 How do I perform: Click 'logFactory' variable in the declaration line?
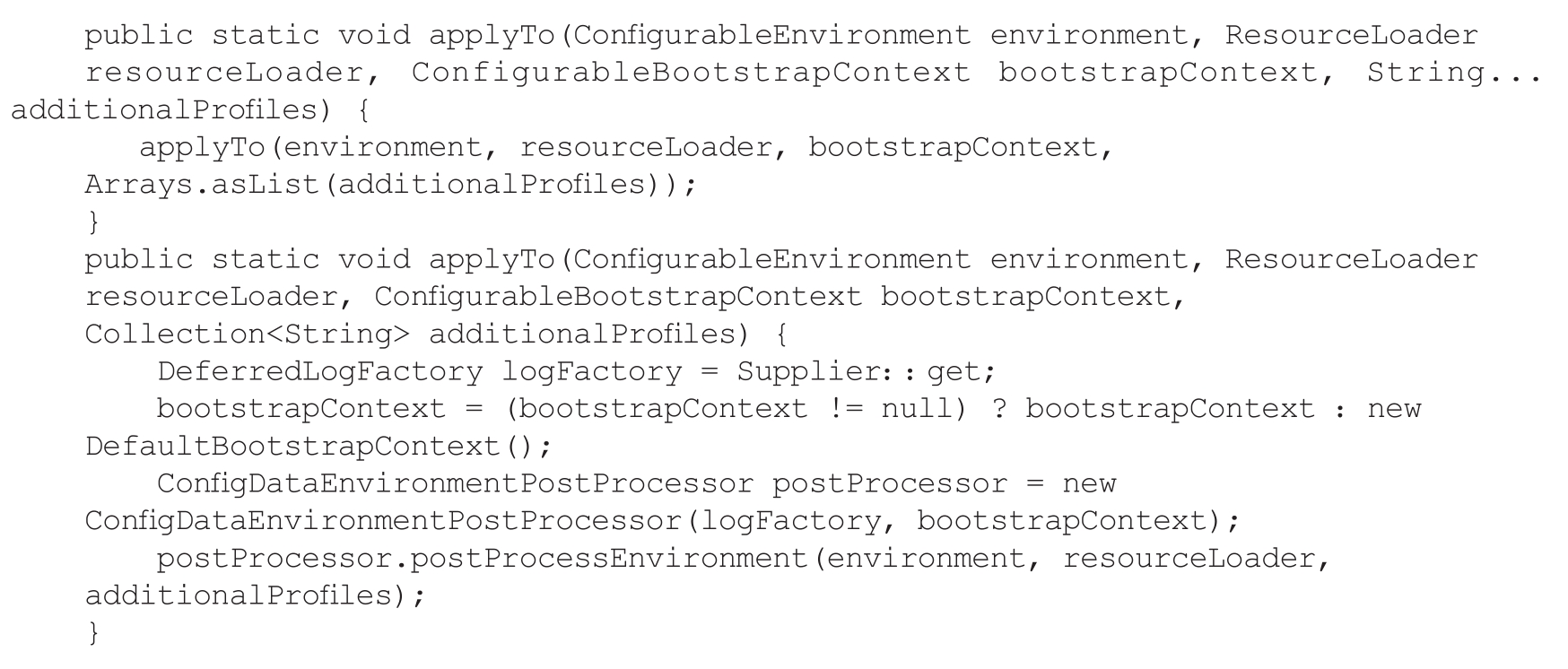[x=591, y=371]
